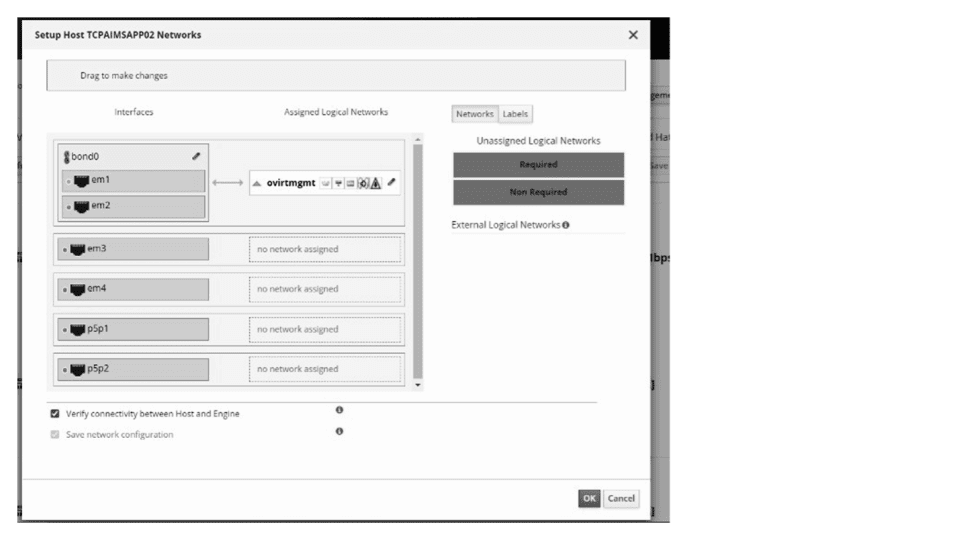This screenshot has width=960, height=540.
Task: Toggle the Save network configuration checkbox
Action: click(55, 434)
